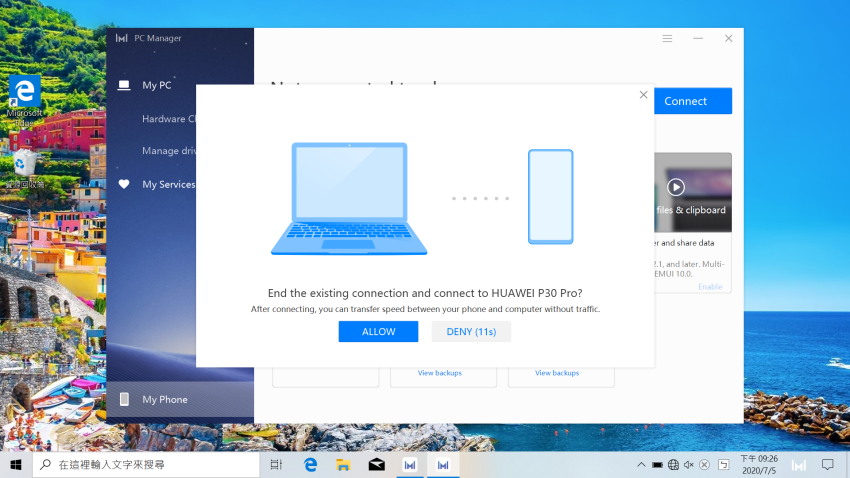Open the middle View backups link
Viewport: 850px width, 478px height.
[x=440, y=373]
